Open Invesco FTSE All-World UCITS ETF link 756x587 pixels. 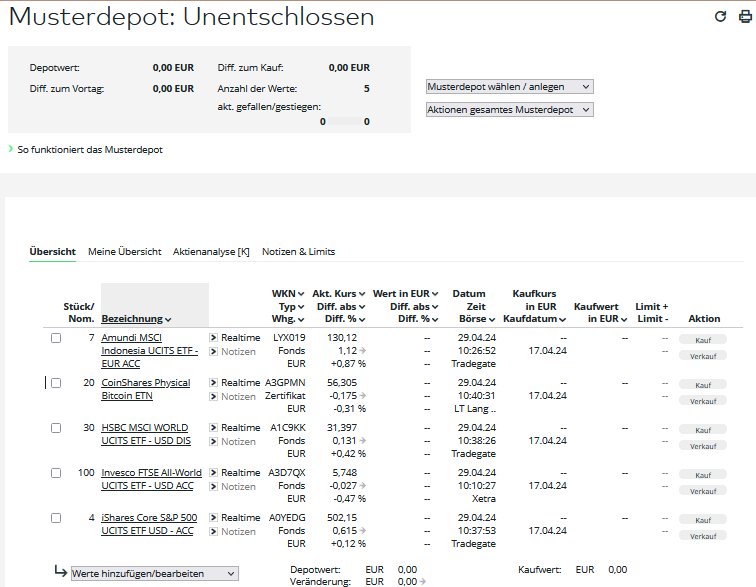tap(151, 479)
